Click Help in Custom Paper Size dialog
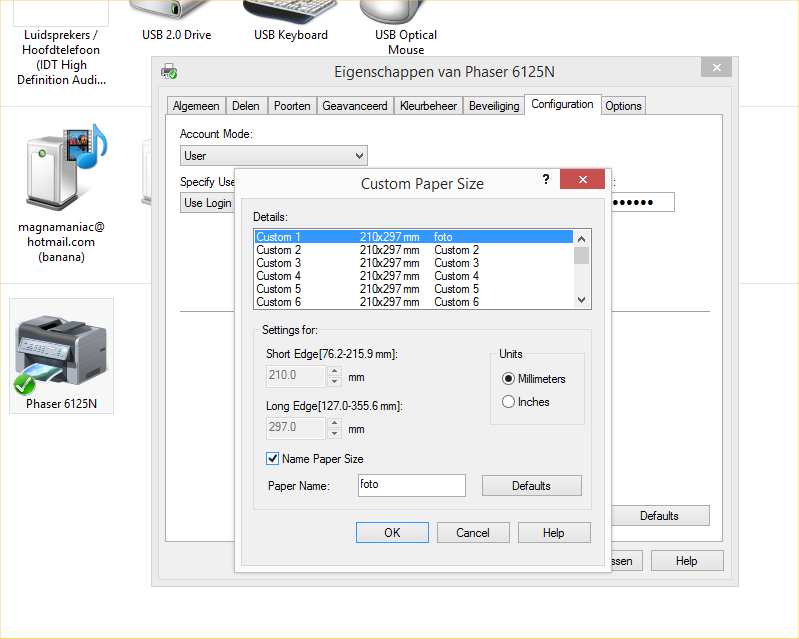Image resolution: width=799 pixels, height=639 pixels. point(554,532)
